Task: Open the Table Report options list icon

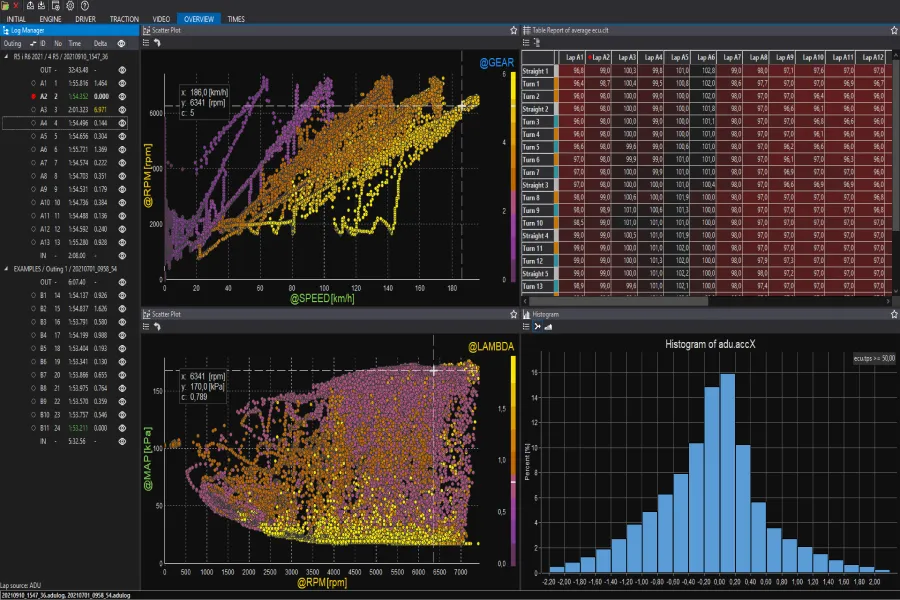Action: pos(526,42)
